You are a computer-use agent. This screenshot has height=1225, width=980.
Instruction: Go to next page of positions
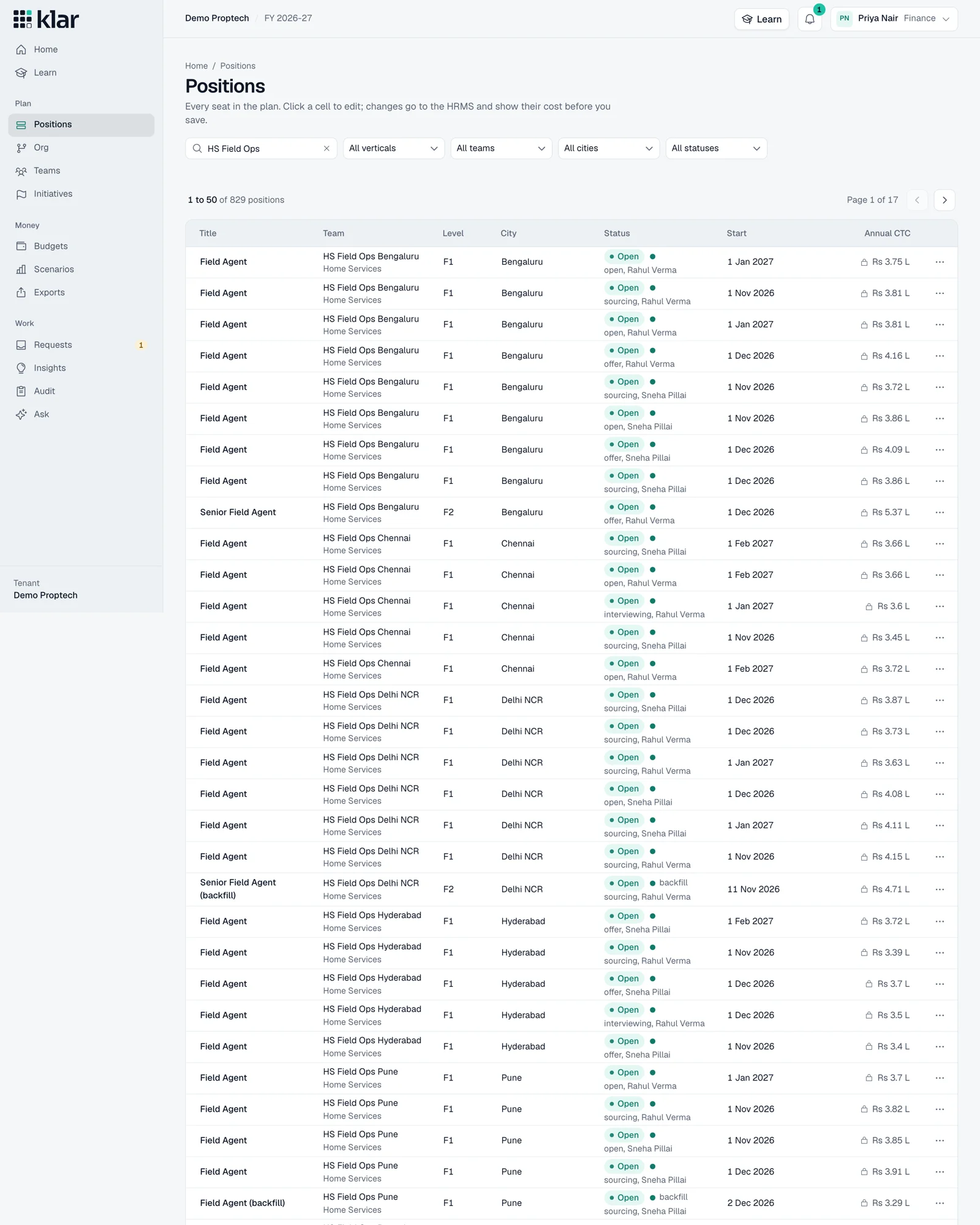pyautogui.click(x=944, y=200)
